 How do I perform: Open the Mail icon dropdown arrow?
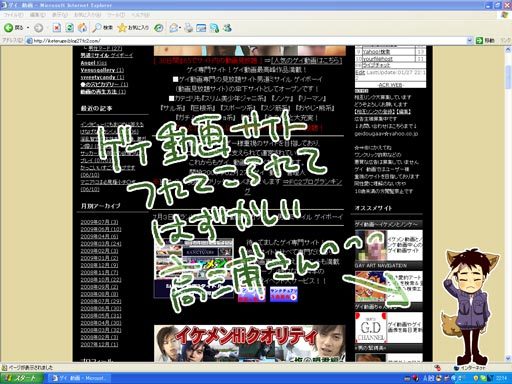pyautogui.click(x=180, y=28)
